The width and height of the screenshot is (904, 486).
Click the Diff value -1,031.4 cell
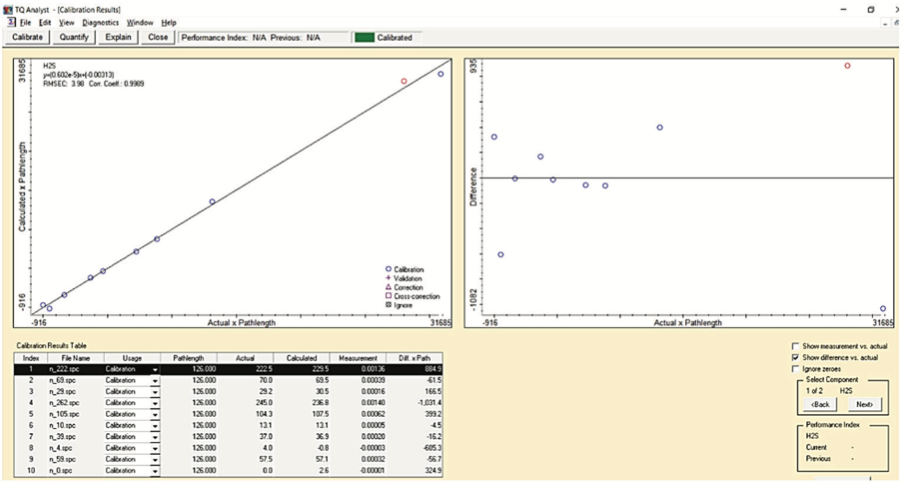click(x=415, y=403)
